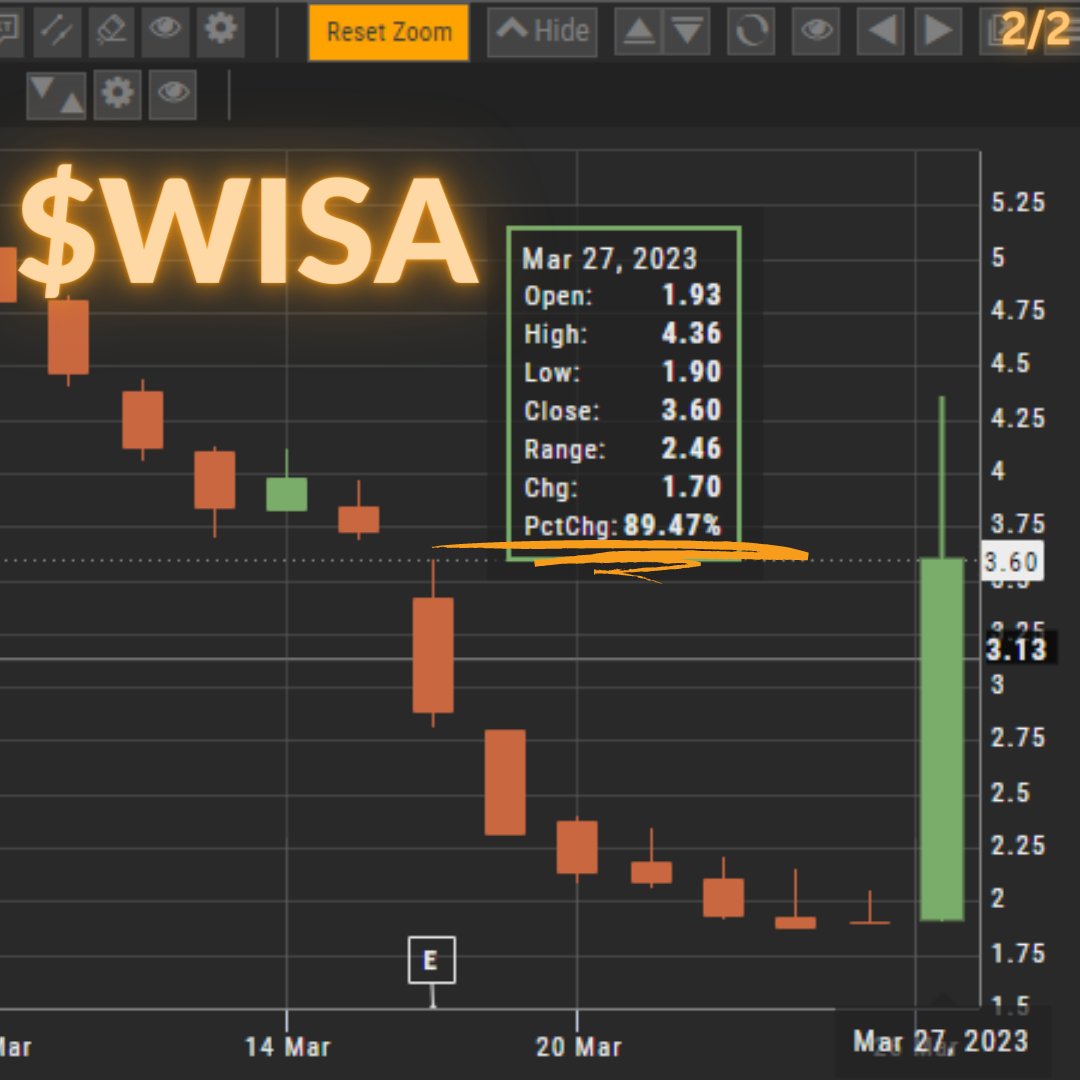Click the High 4.36 value in tooltip
This screenshot has height=1080, width=1080.
point(692,333)
